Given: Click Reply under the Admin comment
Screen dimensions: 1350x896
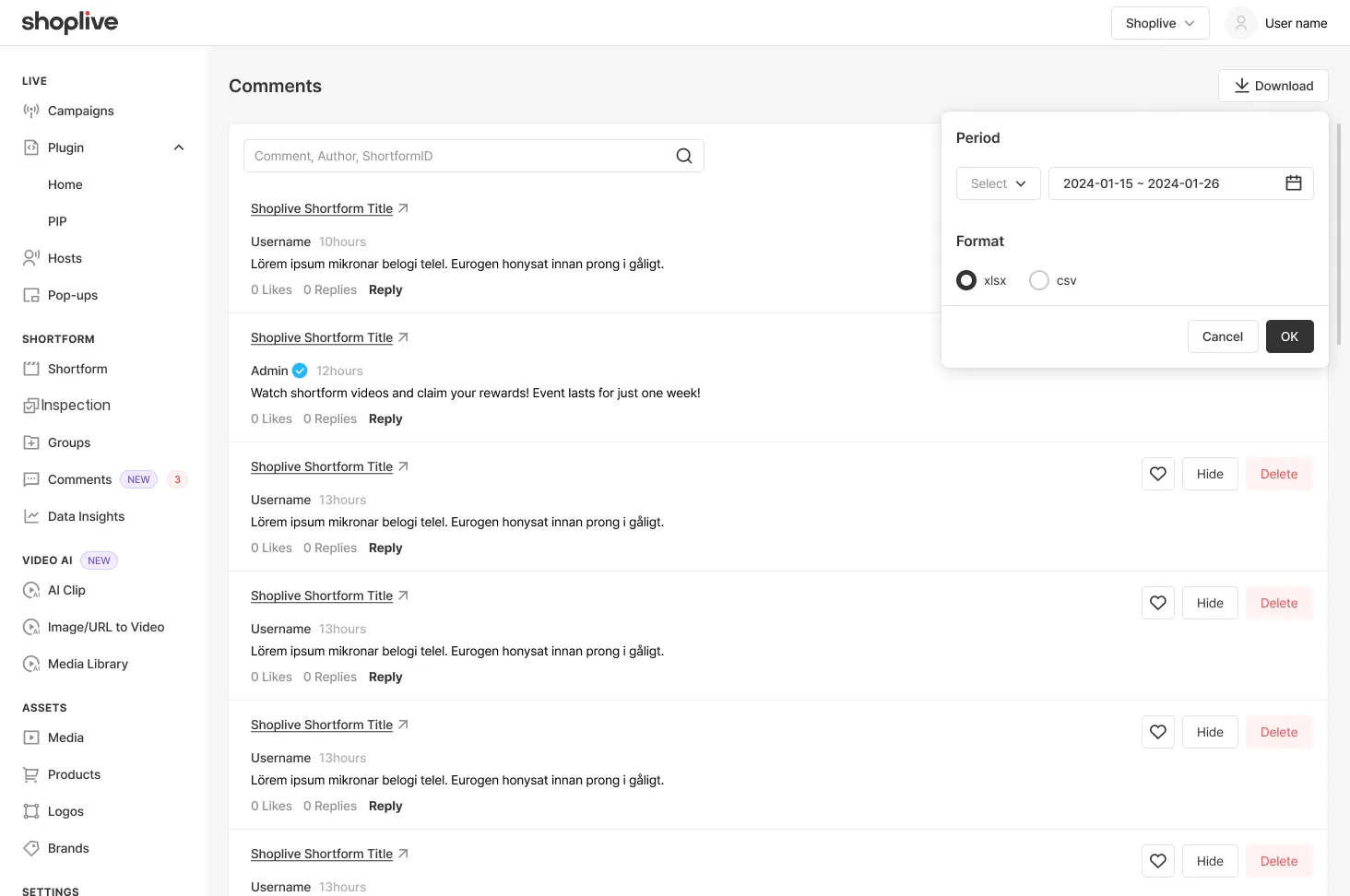Looking at the screenshot, I should [x=385, y=419].
